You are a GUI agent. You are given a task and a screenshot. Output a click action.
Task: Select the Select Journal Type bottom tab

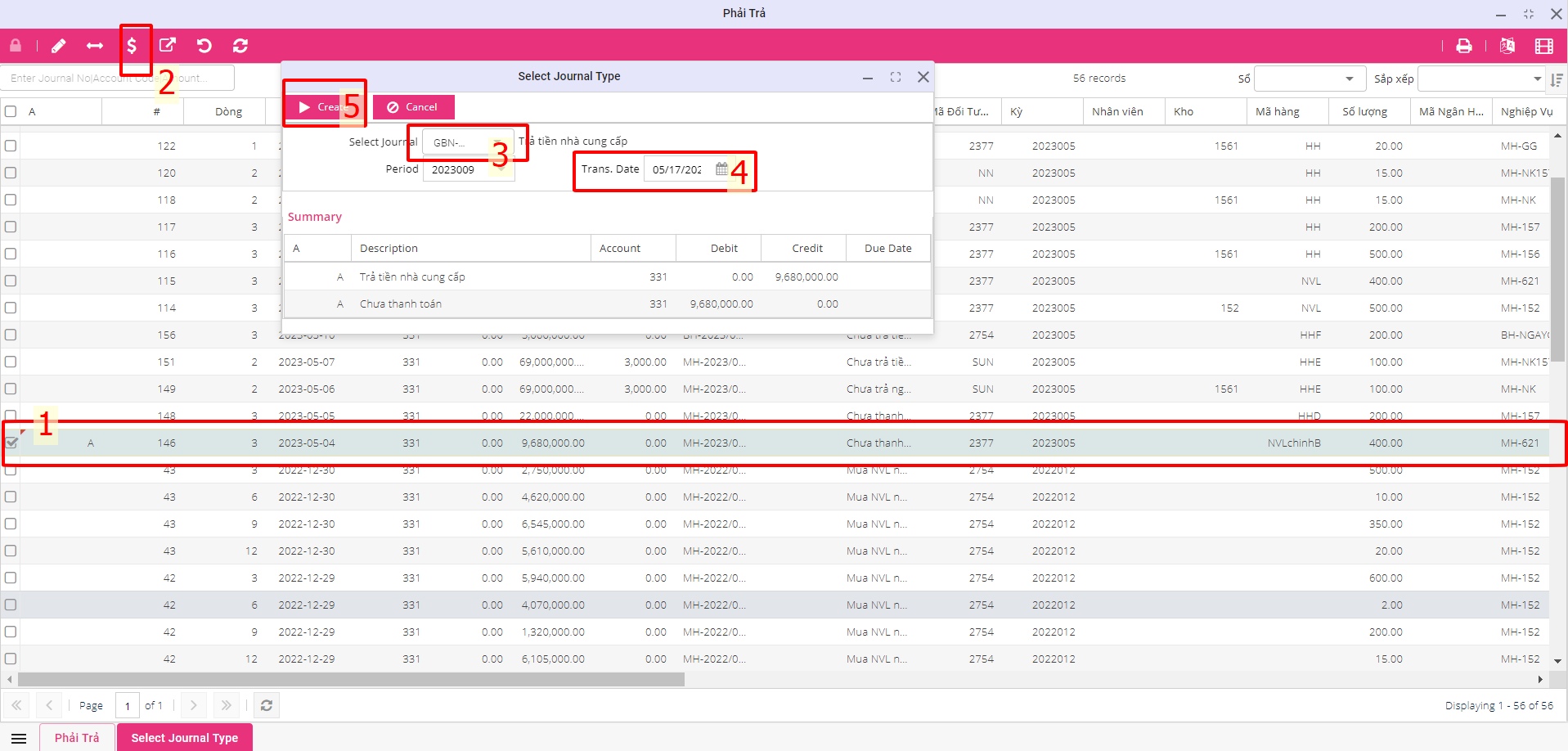click(x=184, y=737)
